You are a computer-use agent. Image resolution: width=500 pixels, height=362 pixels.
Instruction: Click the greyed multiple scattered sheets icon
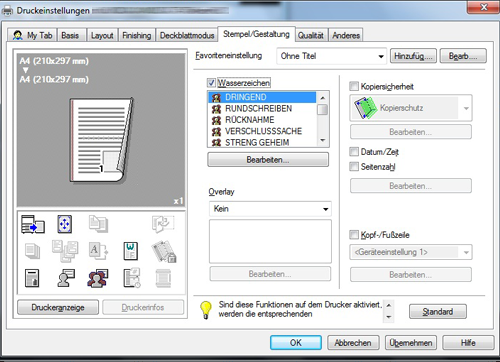[65, 251]
